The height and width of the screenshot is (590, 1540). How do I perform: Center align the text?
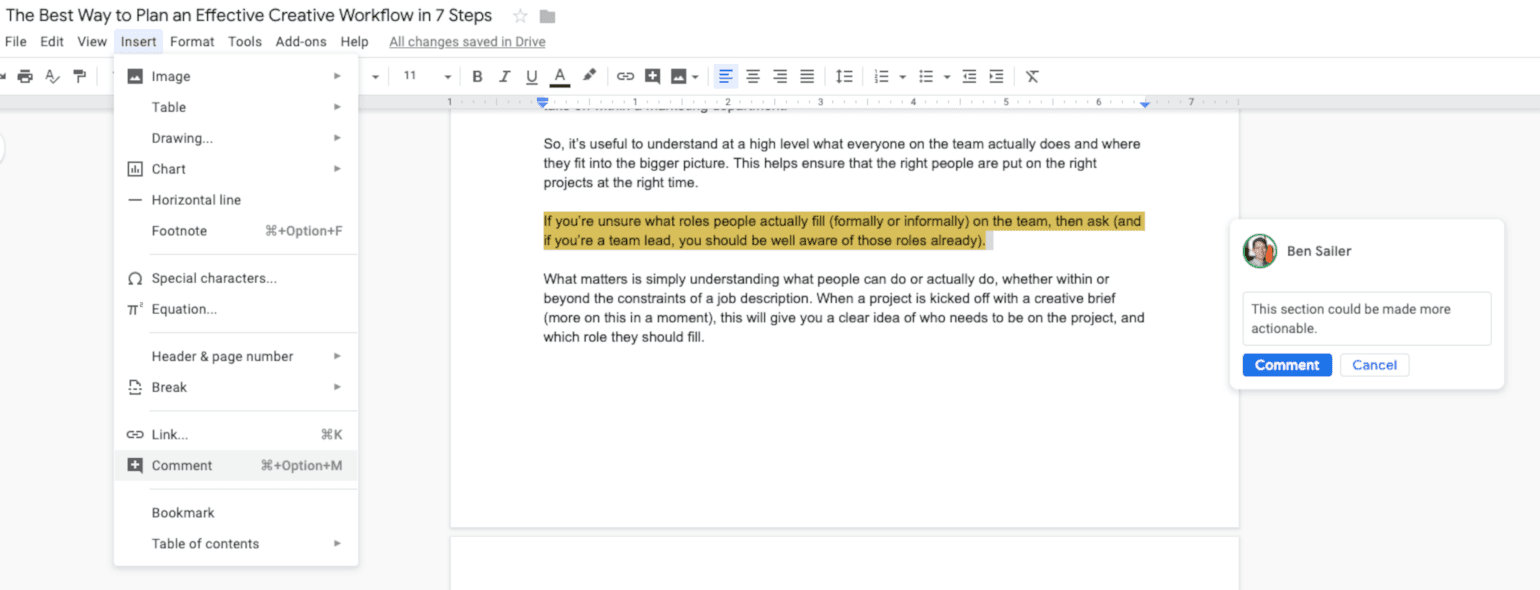tap(753, 76)
